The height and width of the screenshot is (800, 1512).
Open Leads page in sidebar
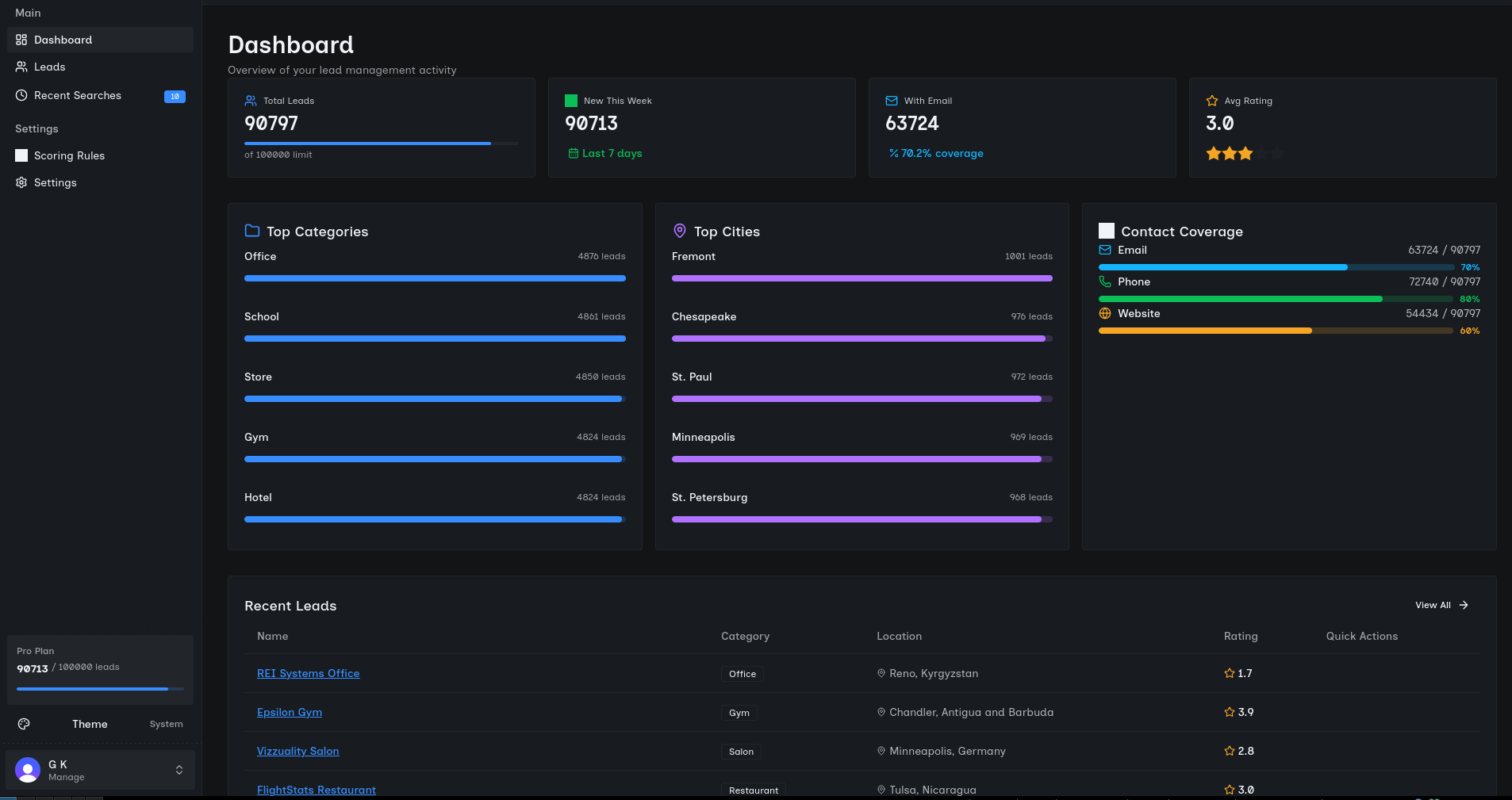[x=100, y=67]
